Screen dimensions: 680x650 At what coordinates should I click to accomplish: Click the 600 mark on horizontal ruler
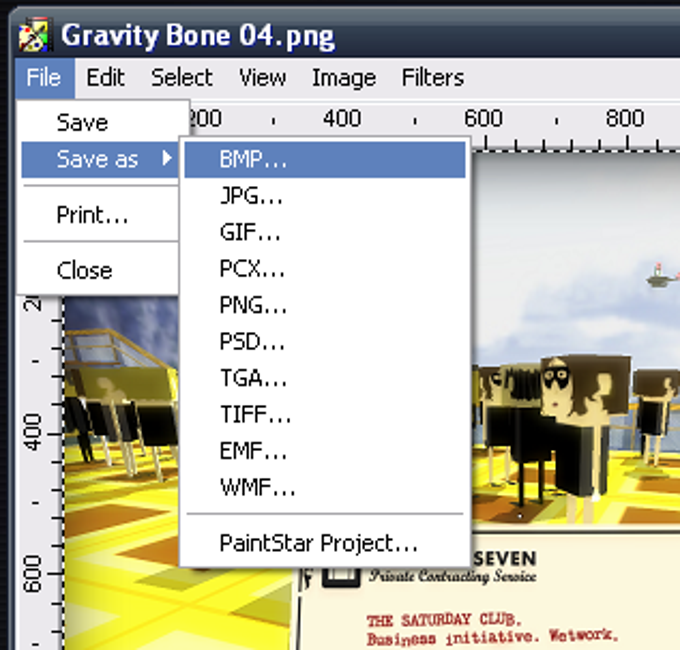point(483,118)
